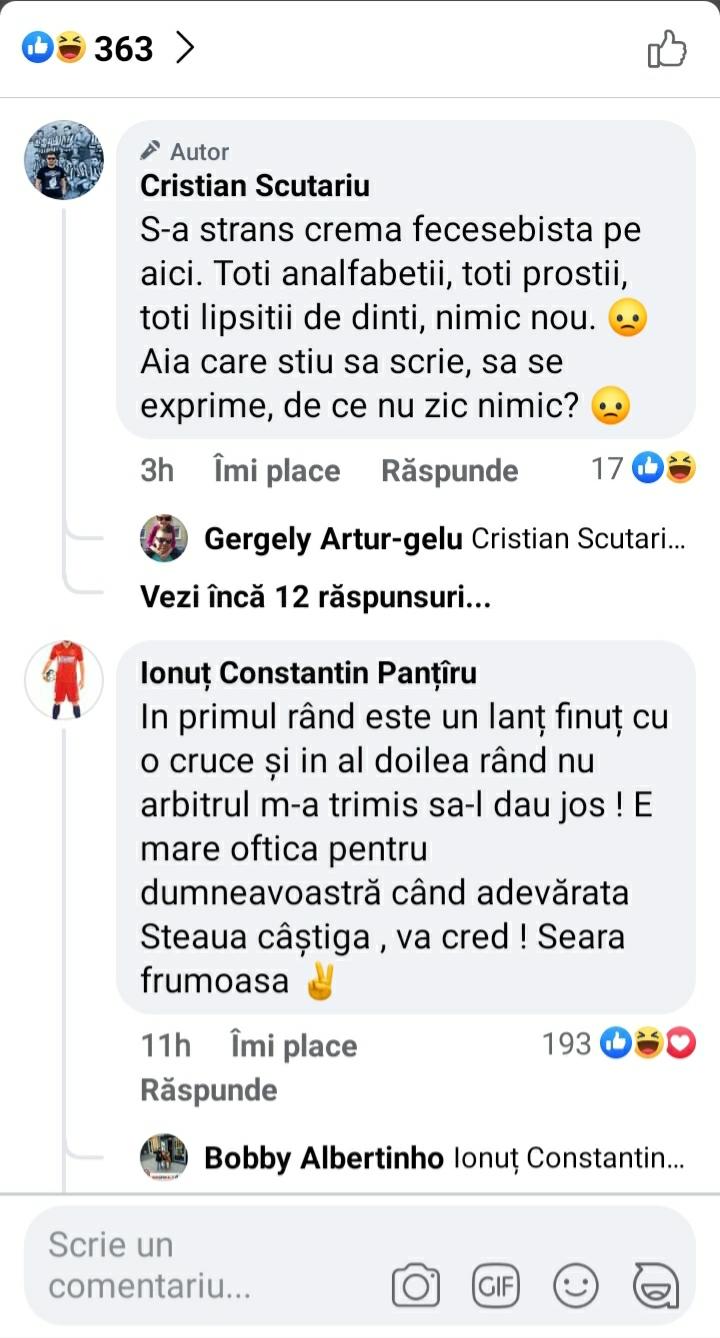Open Bobby Albertinho's profile picture
720x1338 pixels.
coord(164,1158)
